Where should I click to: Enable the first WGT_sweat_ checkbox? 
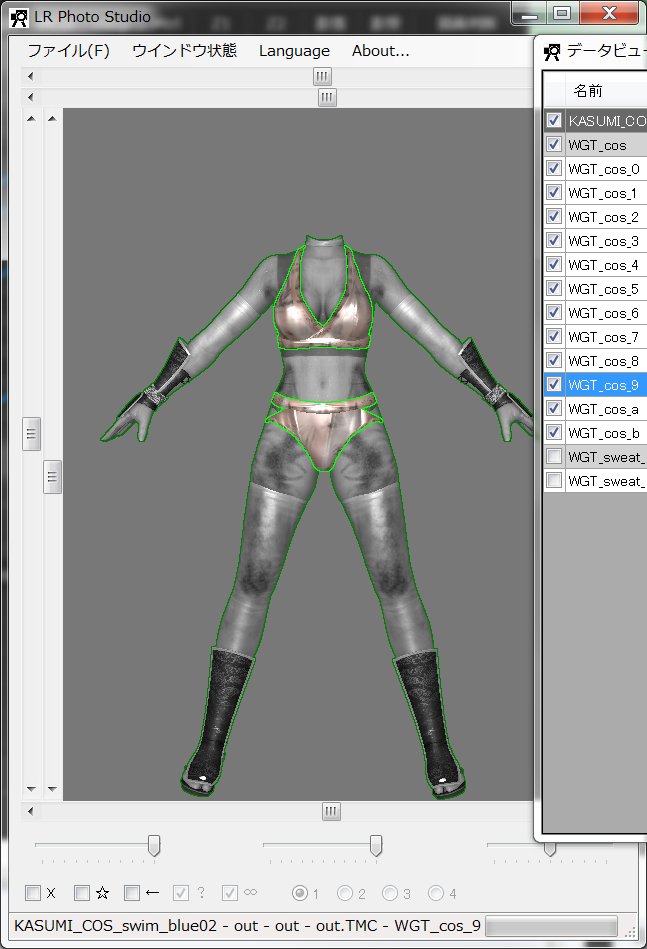pos(554,456)
